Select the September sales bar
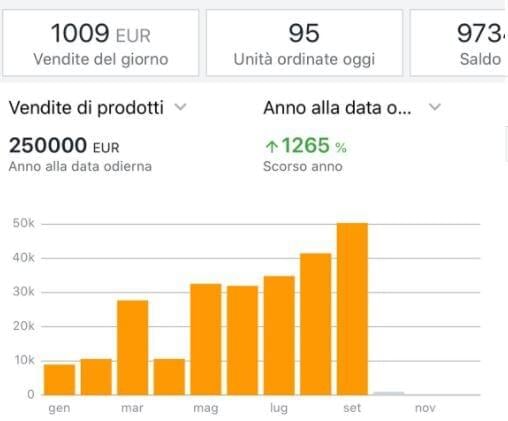Screen dimensions: 508x421 (352, 309)
